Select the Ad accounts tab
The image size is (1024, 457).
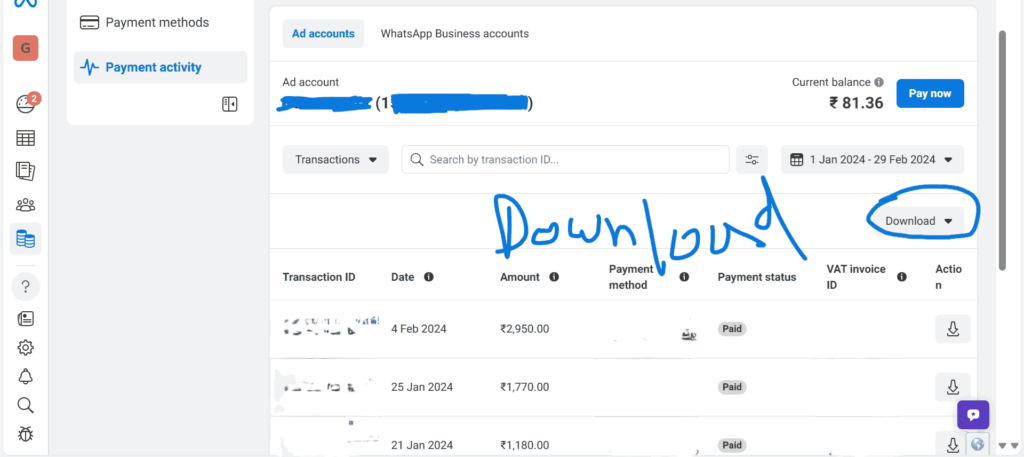pyautogui.click(x=323, y=34)
